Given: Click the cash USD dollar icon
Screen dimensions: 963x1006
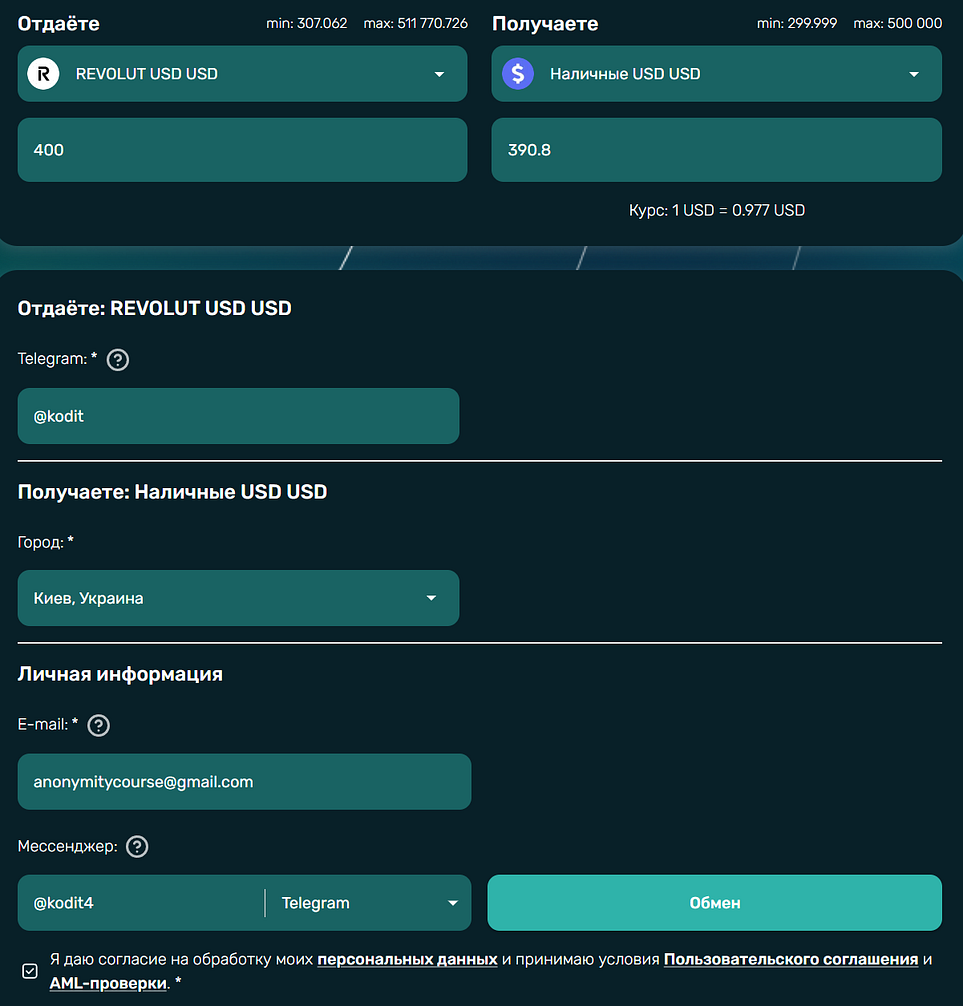Looking at the screenshot, I should 518,74.
